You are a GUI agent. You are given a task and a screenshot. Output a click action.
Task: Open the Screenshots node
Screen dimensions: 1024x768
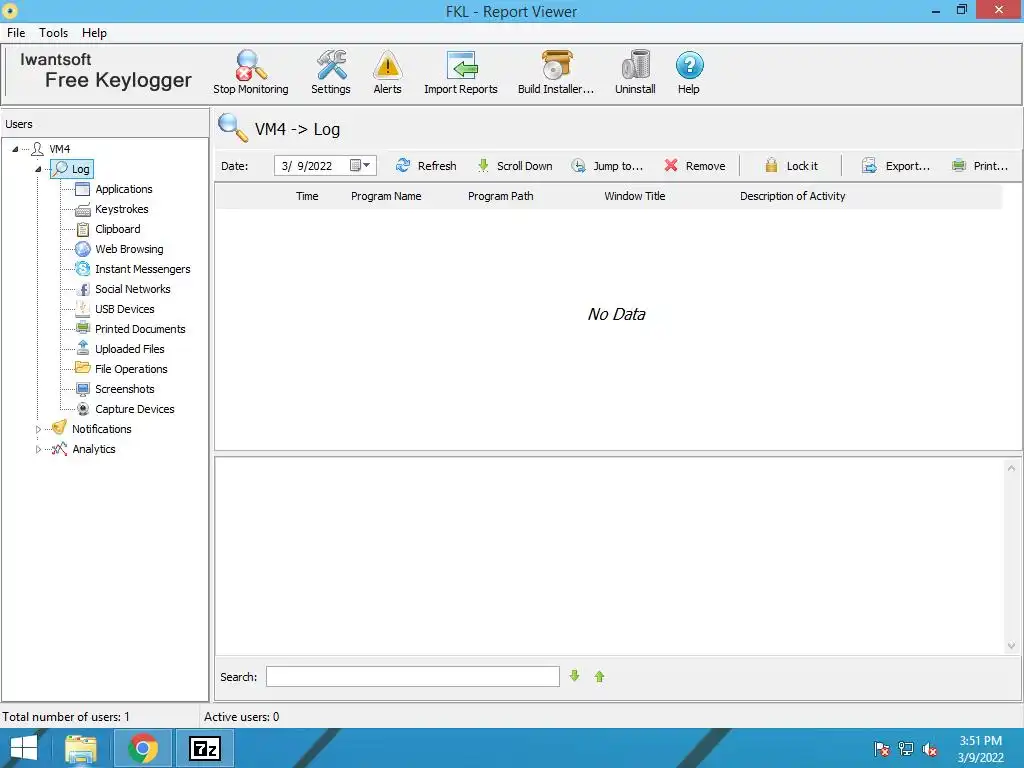tap(125, 389)
